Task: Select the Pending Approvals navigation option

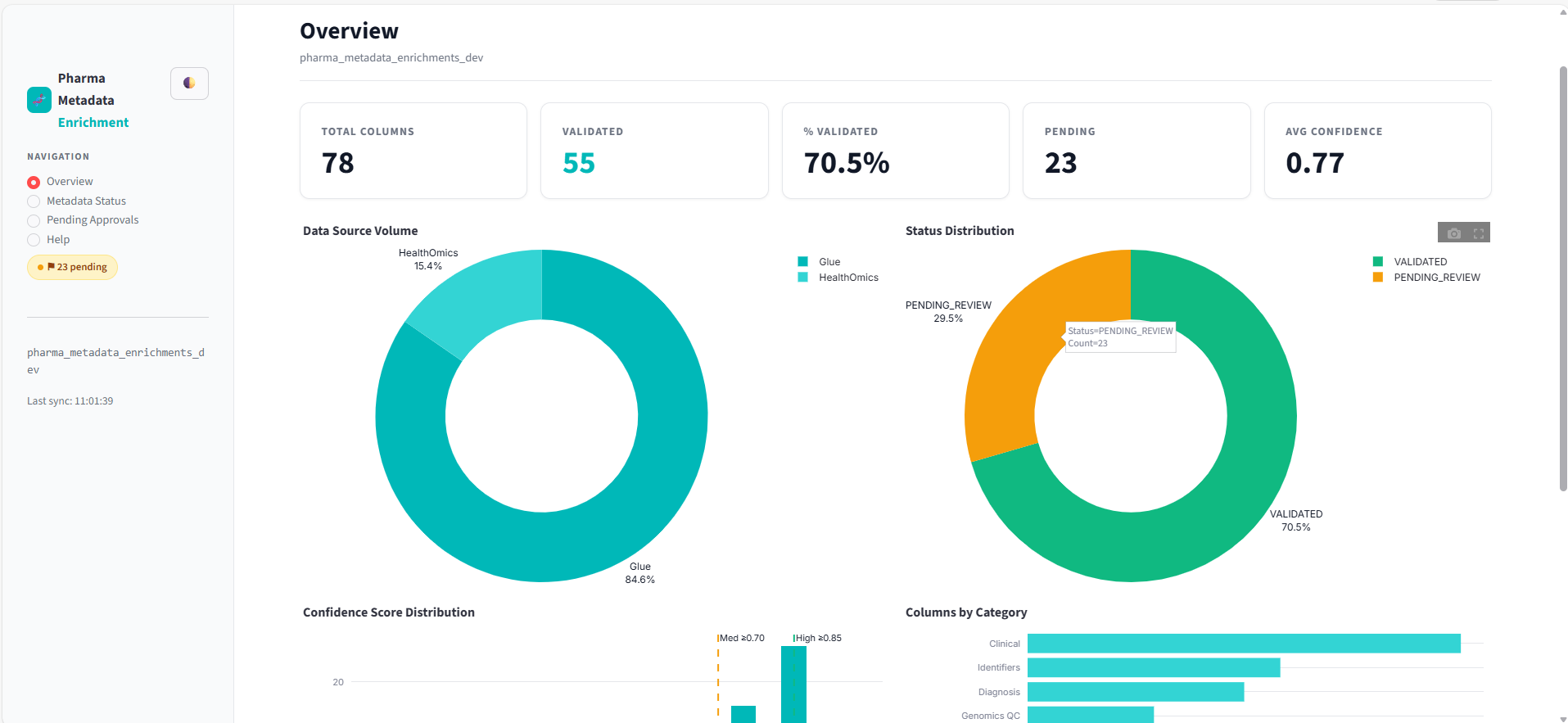Action: point(83,220)
